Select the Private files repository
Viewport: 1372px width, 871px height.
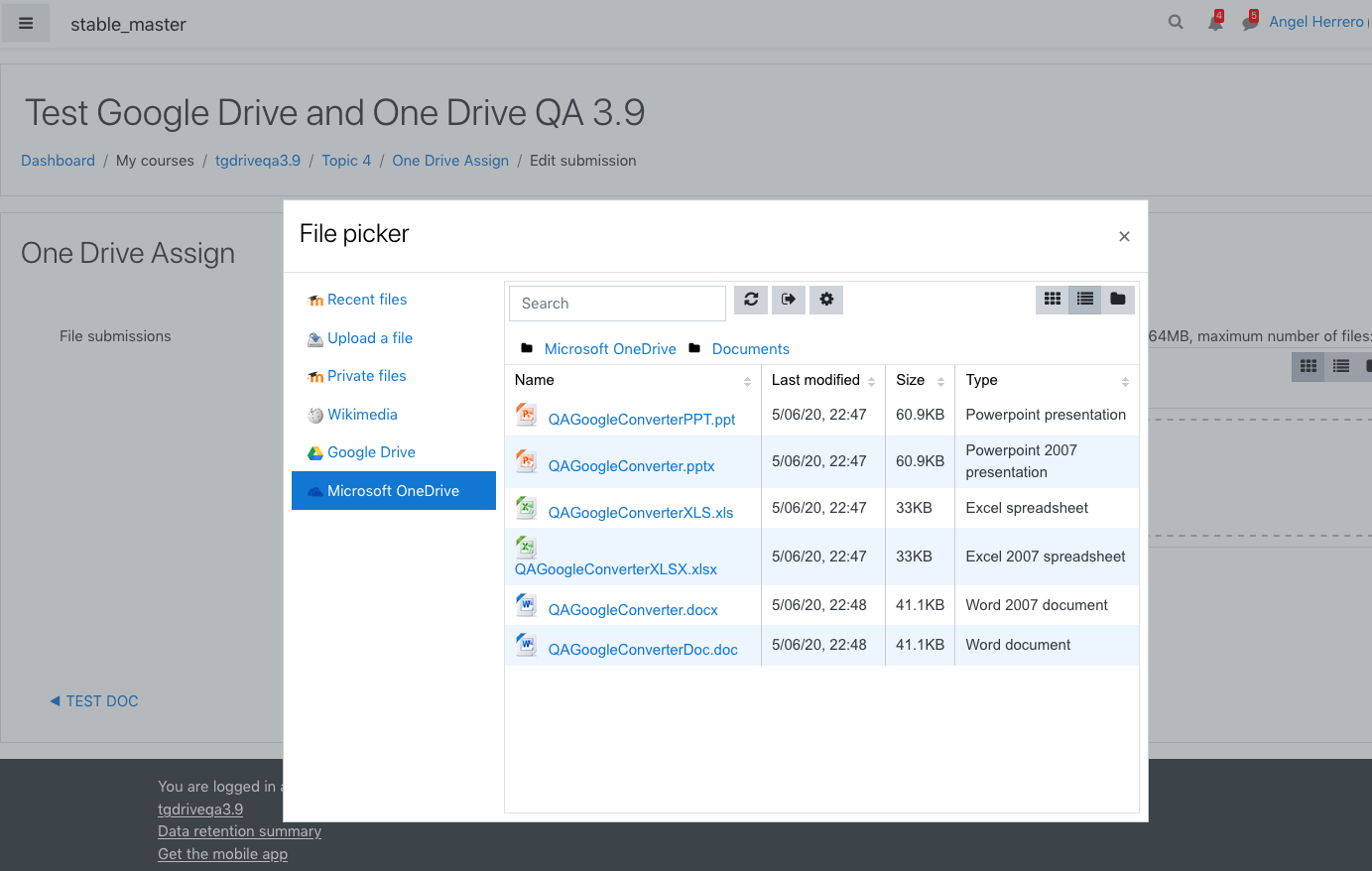(x=394, y=376)
